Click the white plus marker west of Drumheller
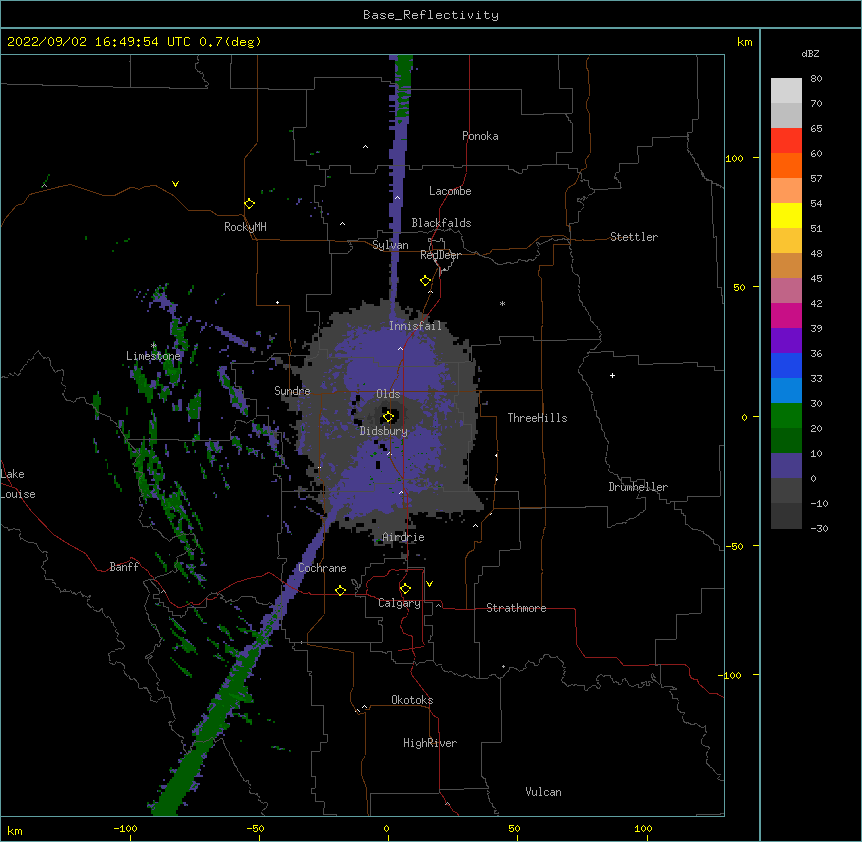 tap(612, 375)
